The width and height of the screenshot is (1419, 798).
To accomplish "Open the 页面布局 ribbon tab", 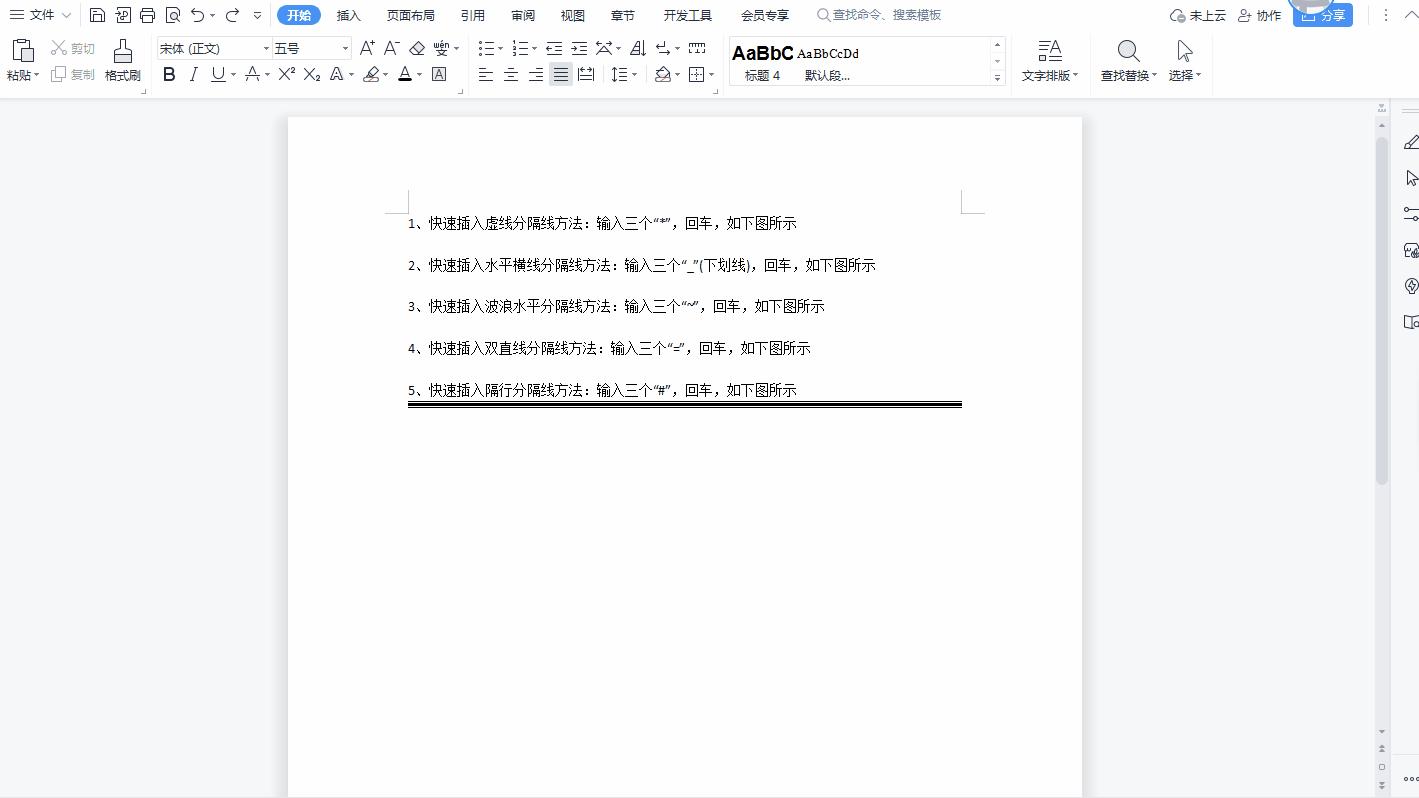I will pyautogui.click(x=411, y=15).
